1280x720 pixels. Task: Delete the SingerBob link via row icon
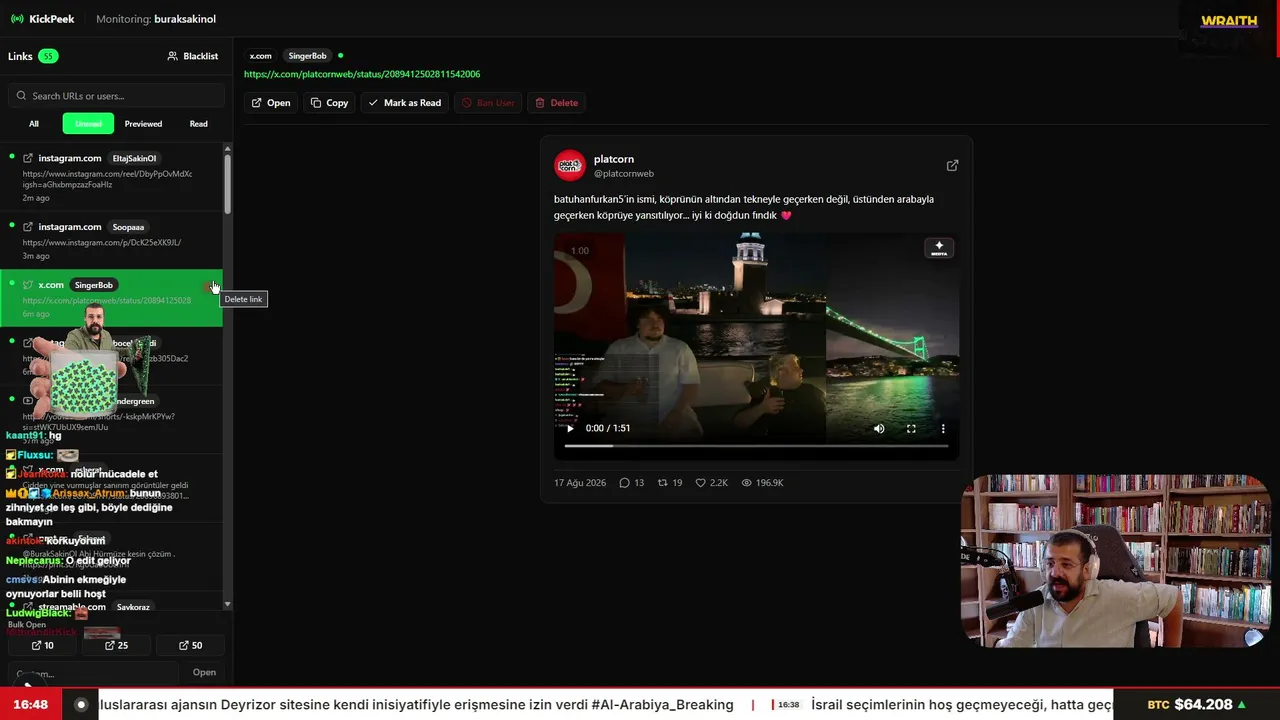coord(211,287)
